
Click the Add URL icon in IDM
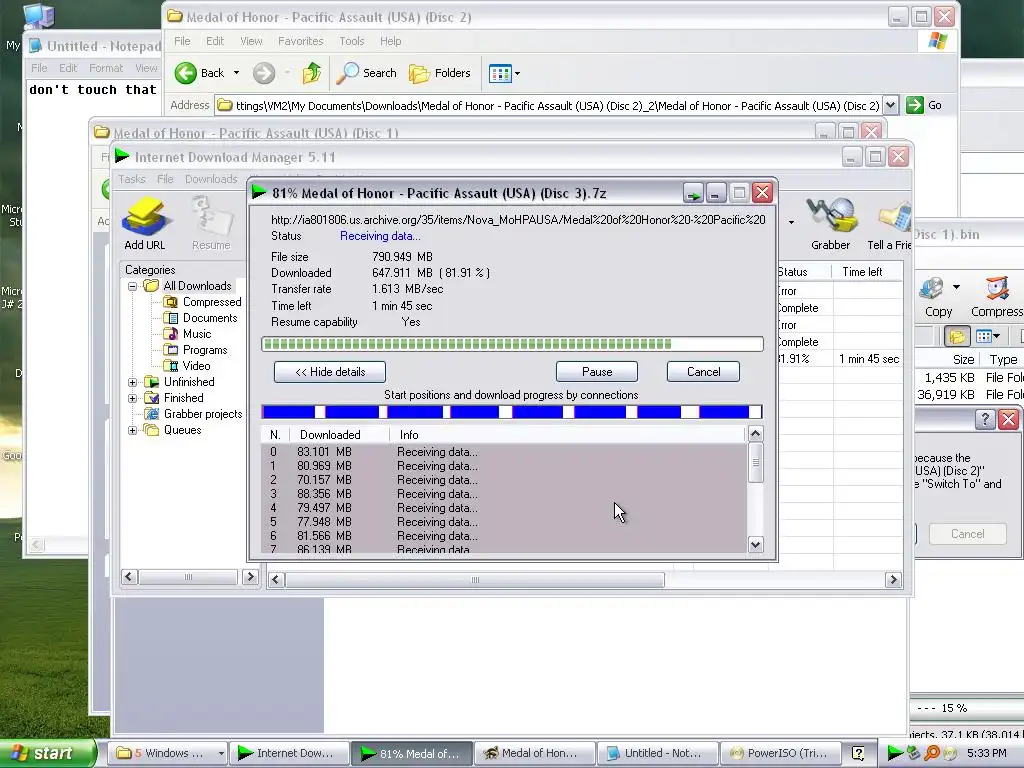145,224
